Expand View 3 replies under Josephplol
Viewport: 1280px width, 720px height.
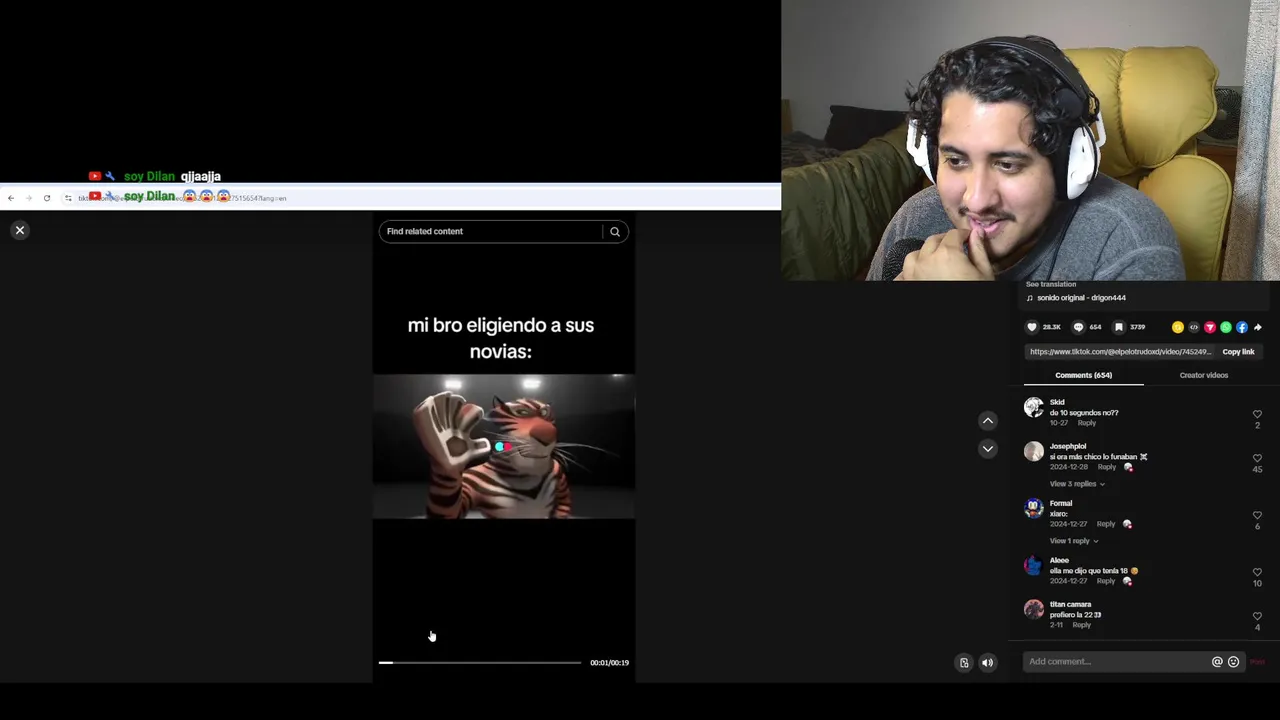(x=1077, y=484)
